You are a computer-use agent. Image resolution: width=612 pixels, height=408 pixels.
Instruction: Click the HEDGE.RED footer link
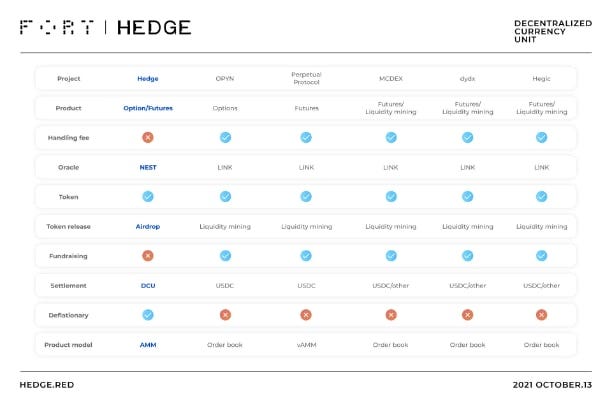point(47,385)
